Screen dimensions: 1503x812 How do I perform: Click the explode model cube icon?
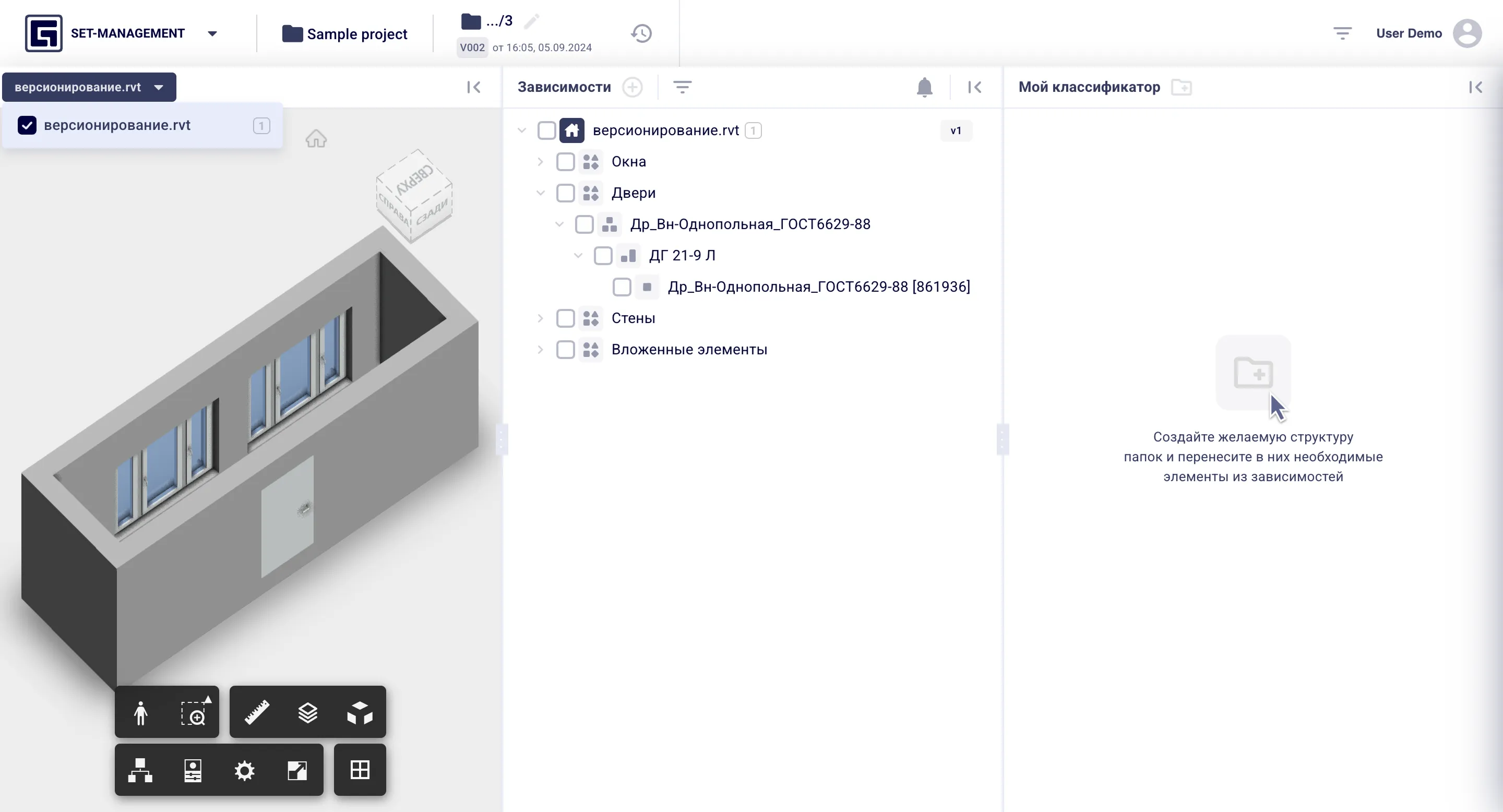click(360, 712)
